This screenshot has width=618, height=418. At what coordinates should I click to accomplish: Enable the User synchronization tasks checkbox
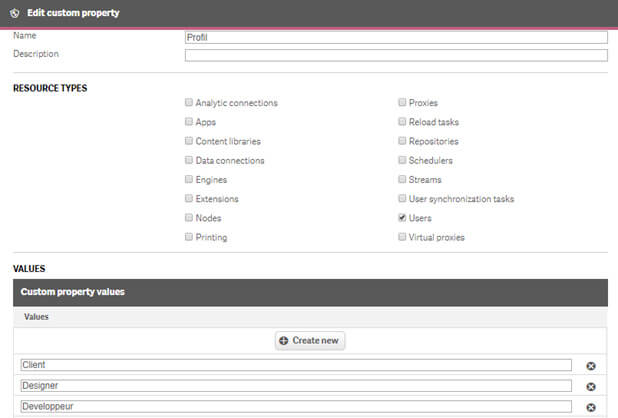402,198
